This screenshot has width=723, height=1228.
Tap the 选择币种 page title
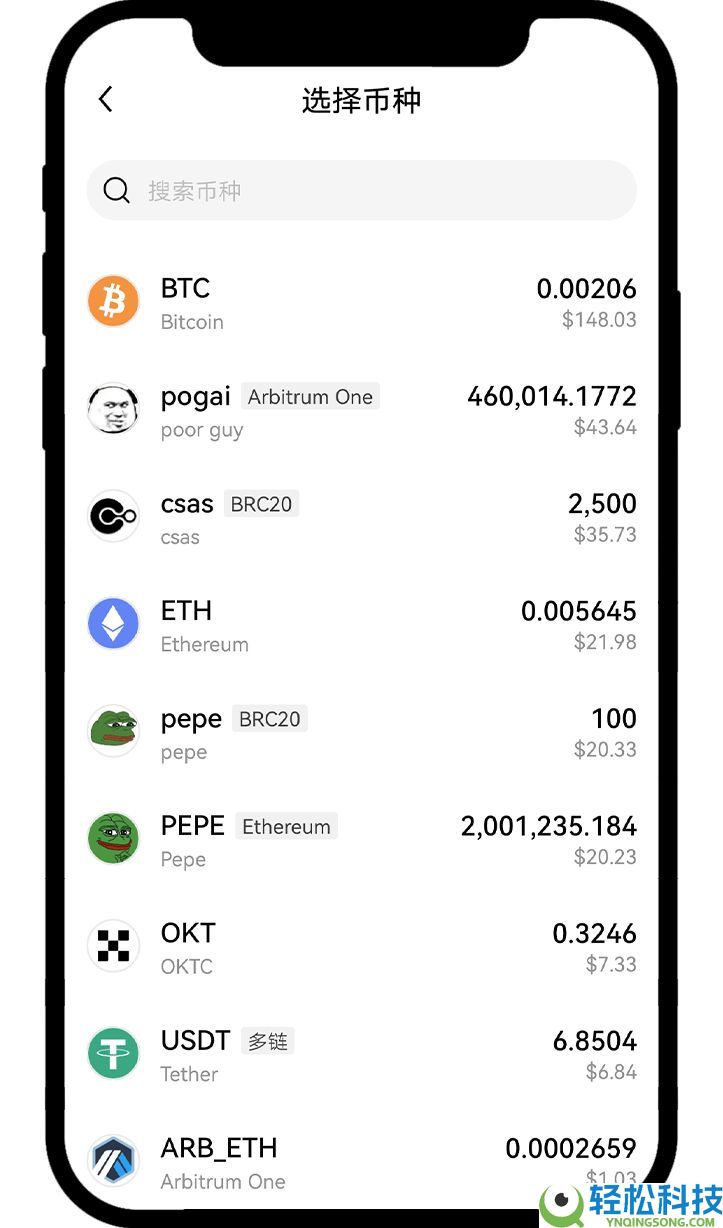pos(361,100)
